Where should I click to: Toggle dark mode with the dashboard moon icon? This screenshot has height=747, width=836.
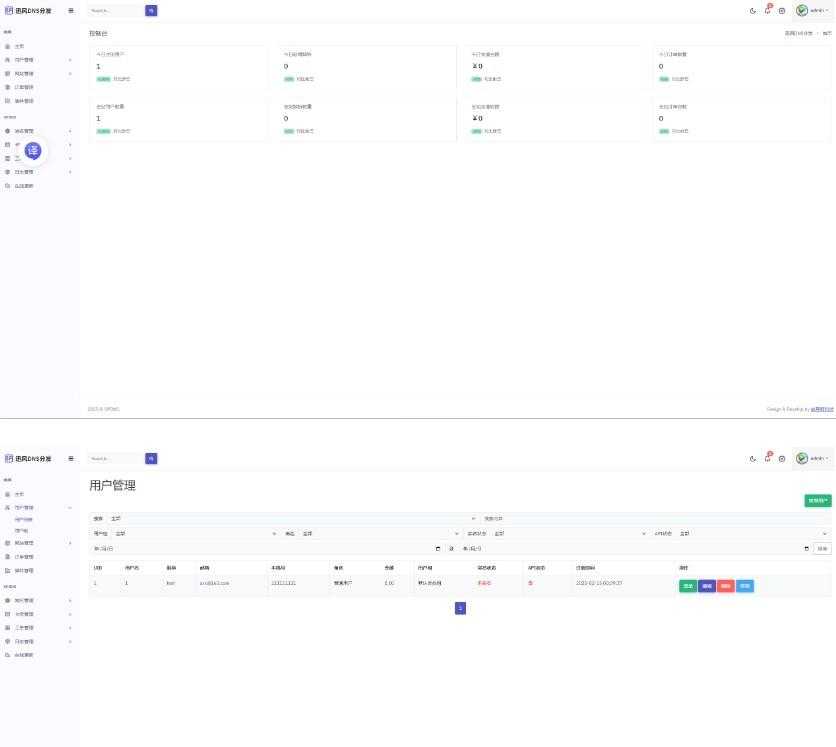click(x=753, y=10)
